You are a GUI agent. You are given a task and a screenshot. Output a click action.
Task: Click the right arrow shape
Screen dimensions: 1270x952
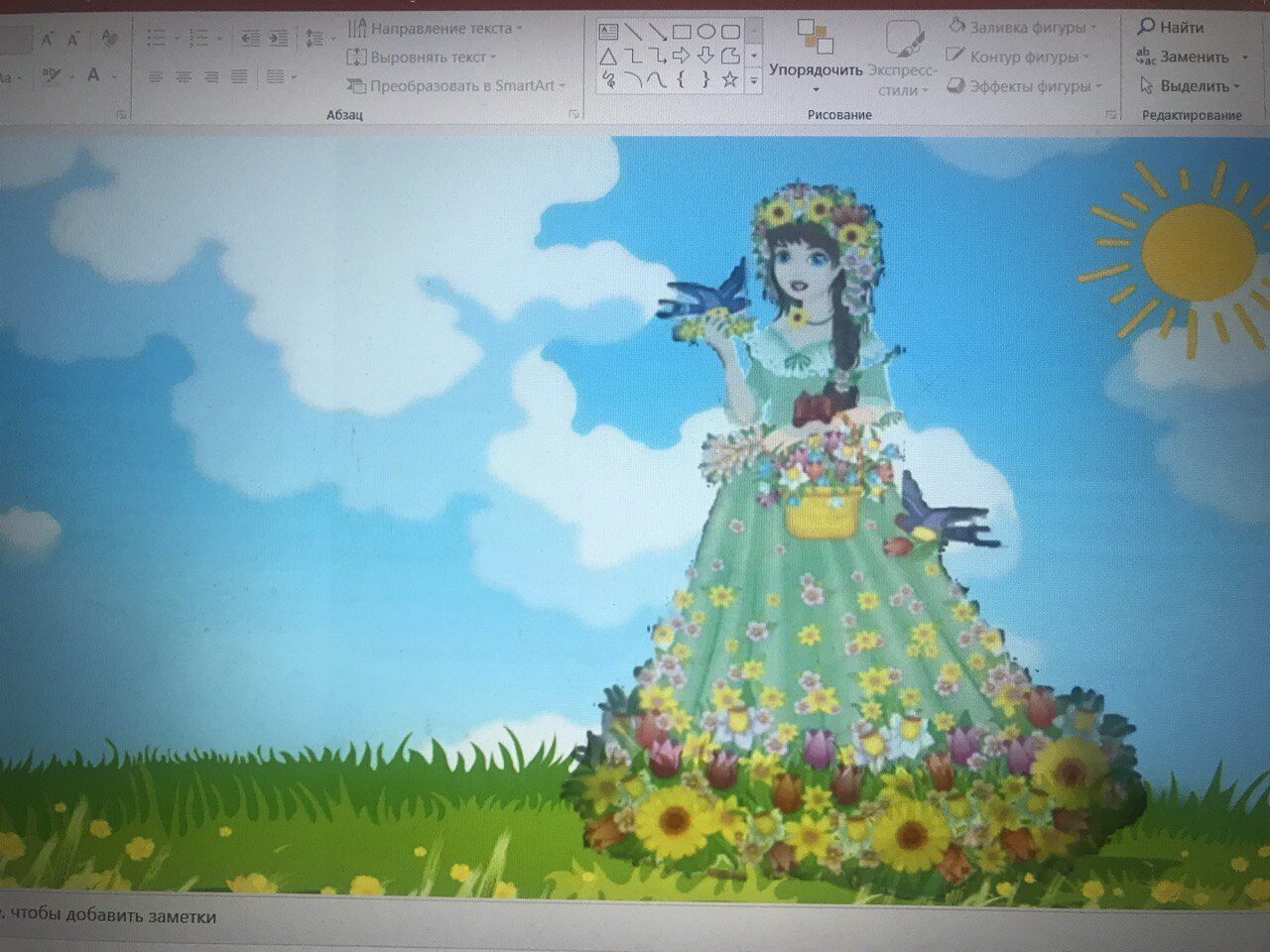682,57
